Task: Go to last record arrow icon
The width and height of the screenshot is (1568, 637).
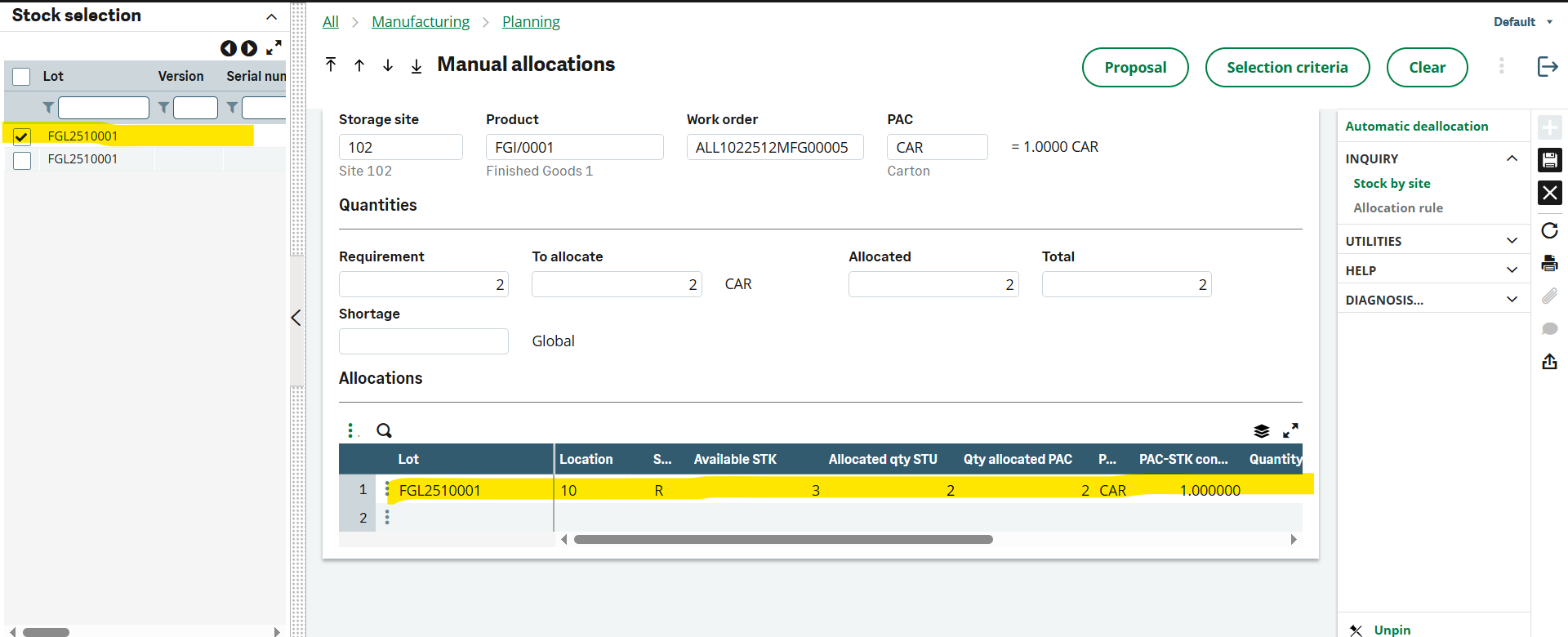Action: [416, 65]
